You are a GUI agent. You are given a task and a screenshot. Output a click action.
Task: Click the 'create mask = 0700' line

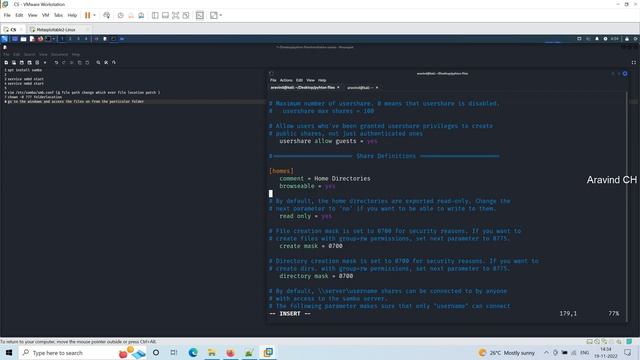tap(311, 246)
